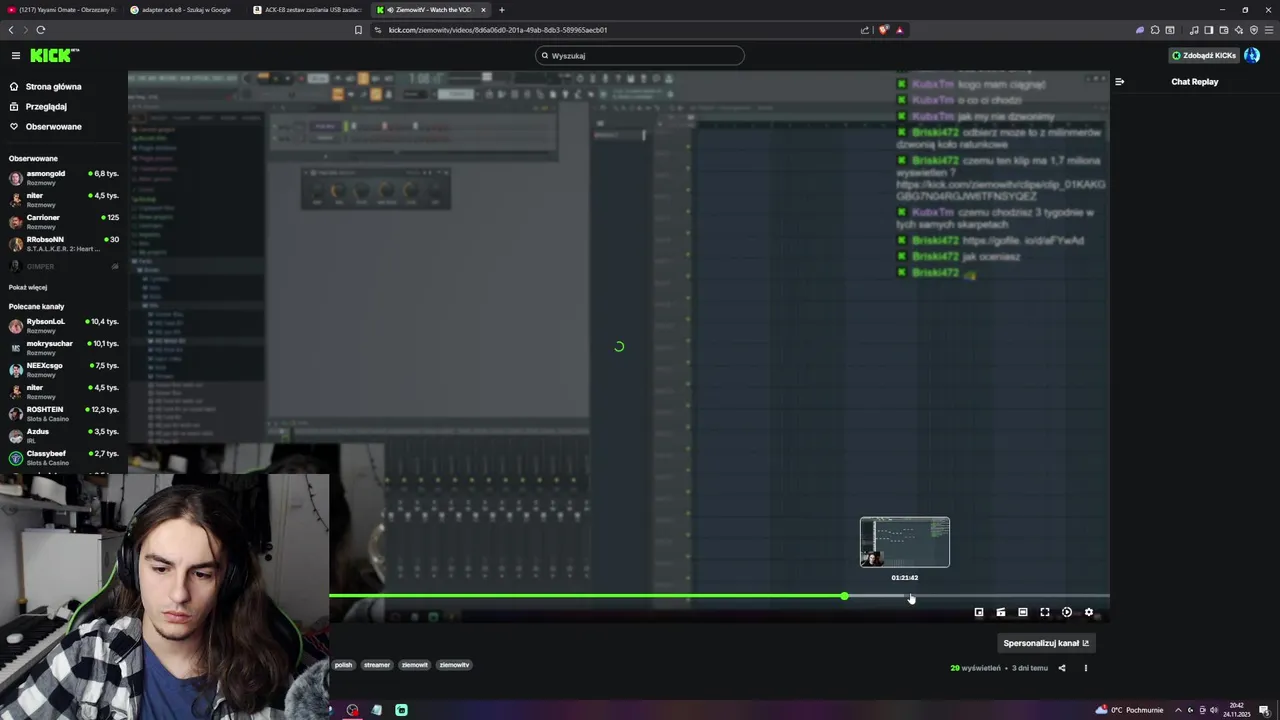This screenshot has height=720, width=1280.
Task: Open weather widget 0°C Pochmurnie
Action: 1129,710
